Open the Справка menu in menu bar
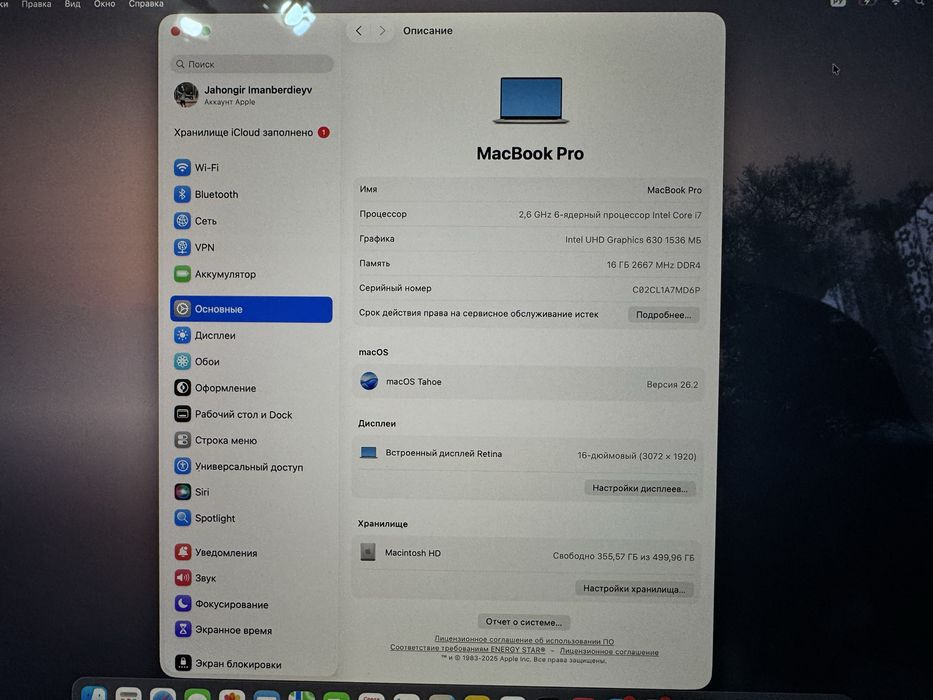 (146, 4)
